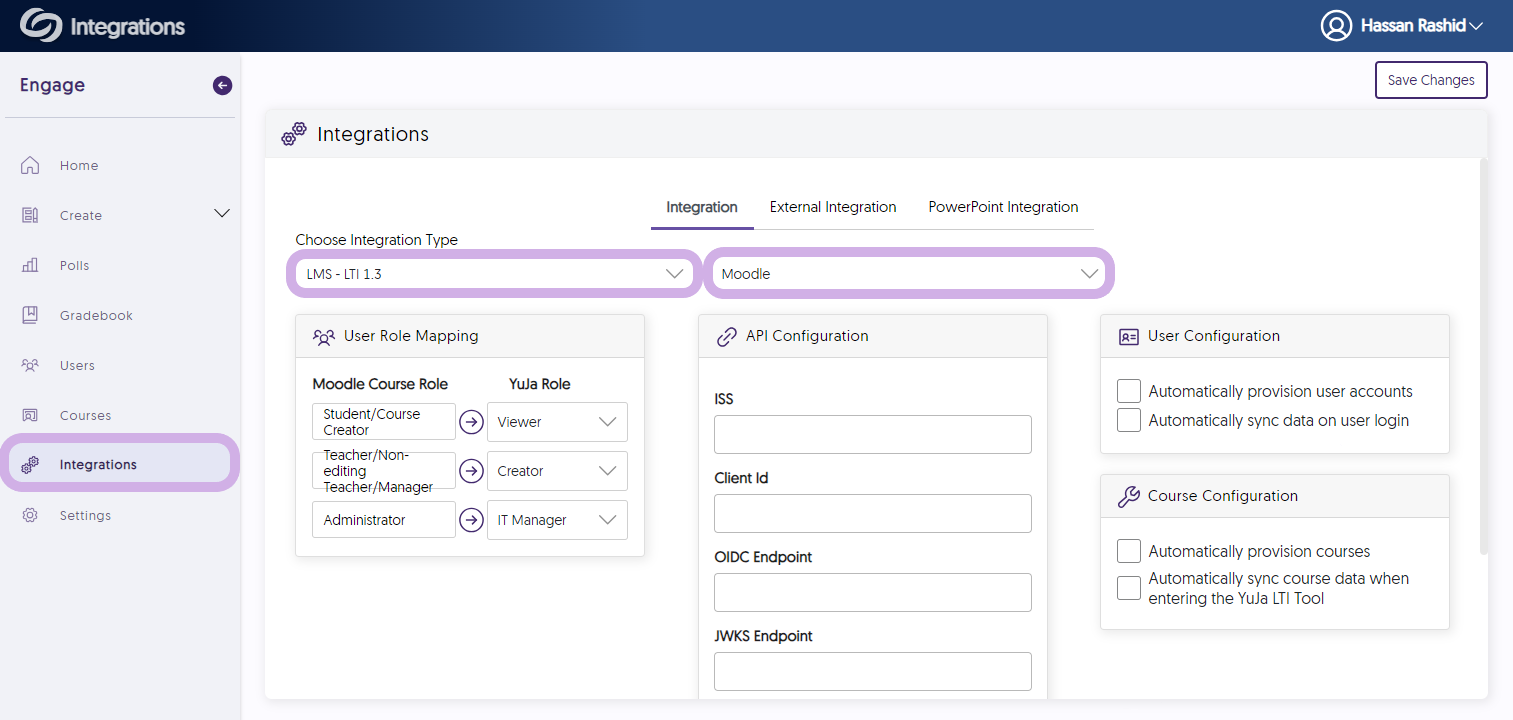This screenshot has height=720, width=1513.
Task: Expand the Create menu chevron
Action: (x=222, y=214)
